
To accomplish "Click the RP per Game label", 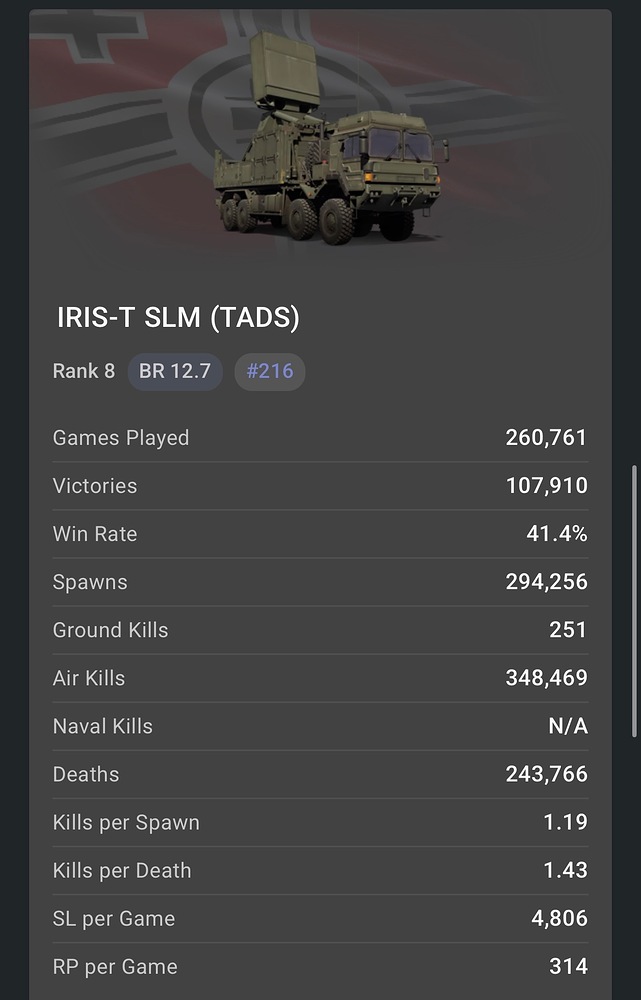I will click(x=115, y=966).
